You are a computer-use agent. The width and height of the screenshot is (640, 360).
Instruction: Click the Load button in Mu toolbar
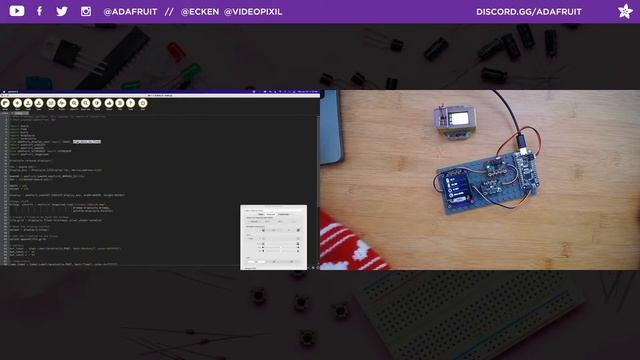coord(28,104)
